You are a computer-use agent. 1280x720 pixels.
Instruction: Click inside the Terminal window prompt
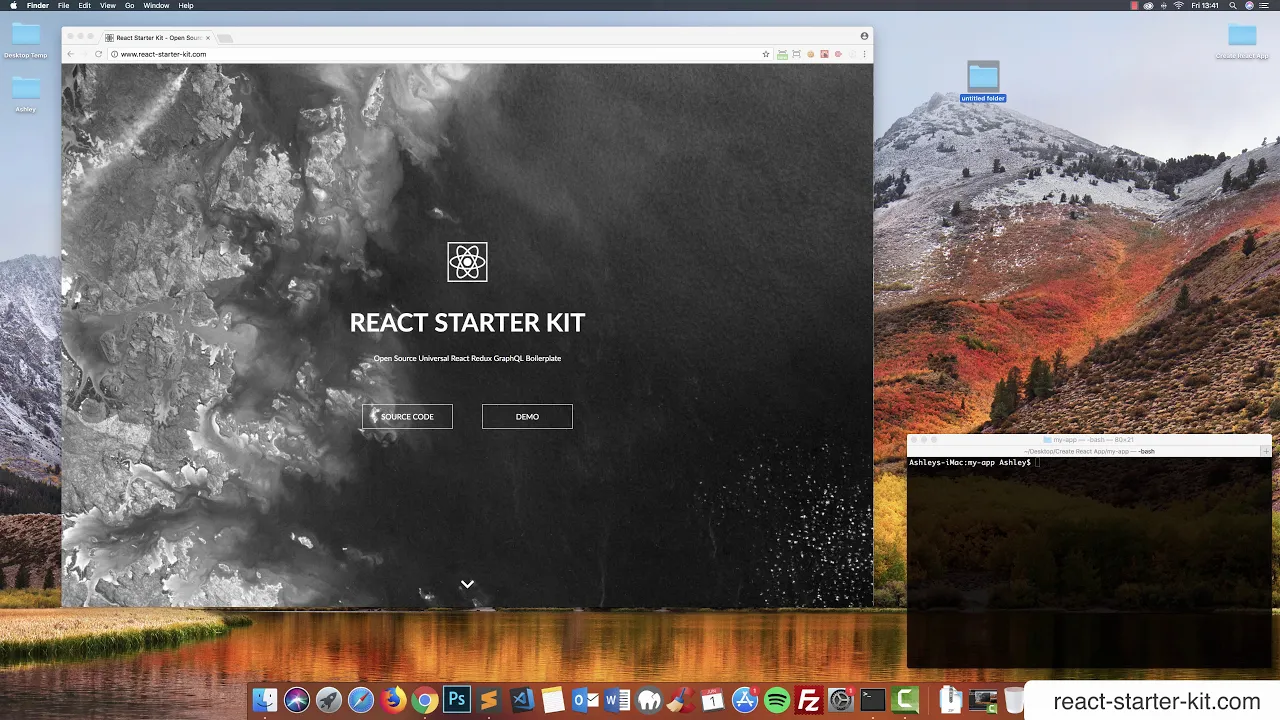pos(1089,563)
